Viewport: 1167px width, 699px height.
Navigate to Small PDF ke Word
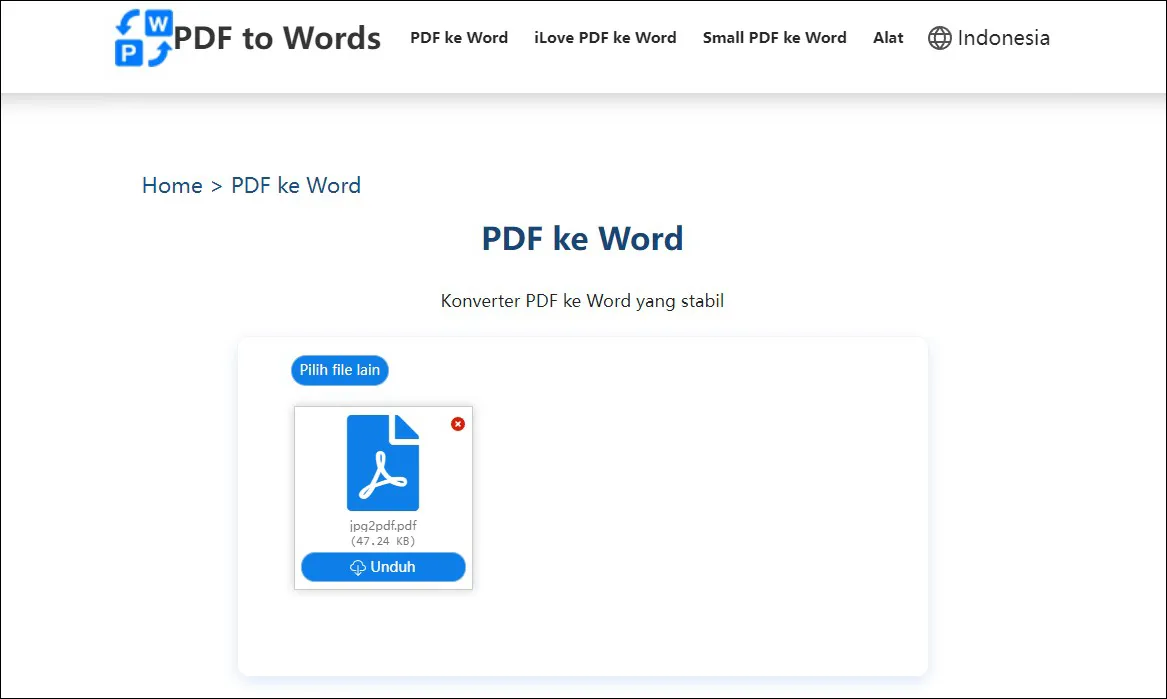point(774,38)
